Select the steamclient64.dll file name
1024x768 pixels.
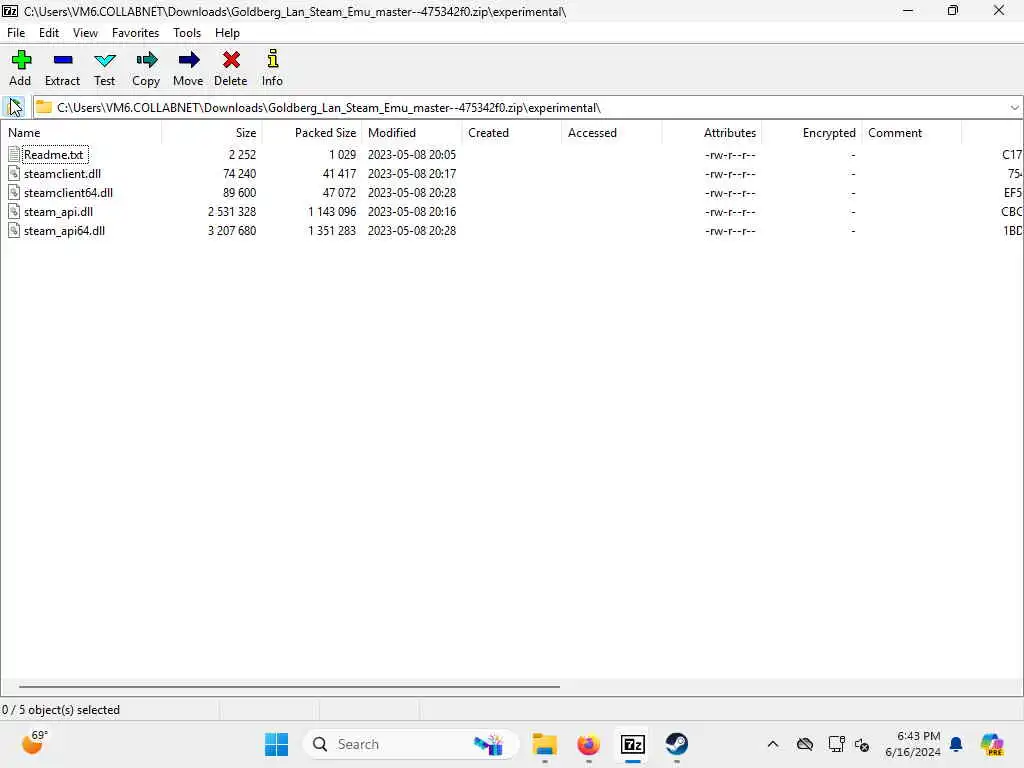[68, 193]
